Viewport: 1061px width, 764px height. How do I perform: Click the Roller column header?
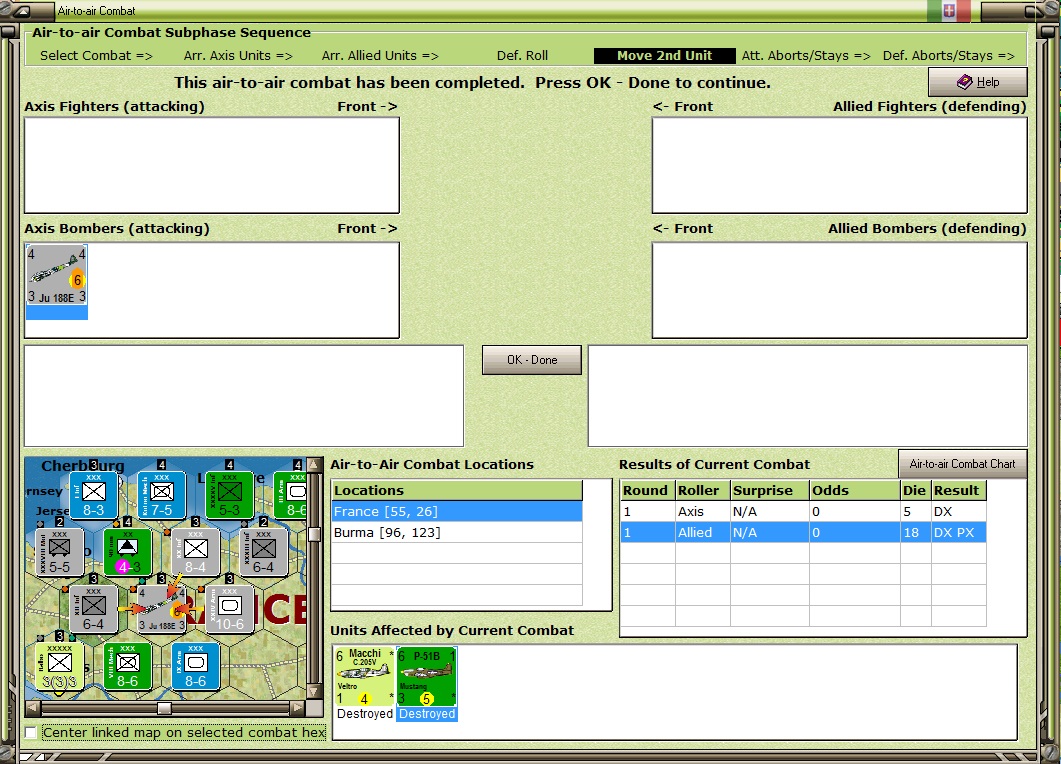(702, 491)
